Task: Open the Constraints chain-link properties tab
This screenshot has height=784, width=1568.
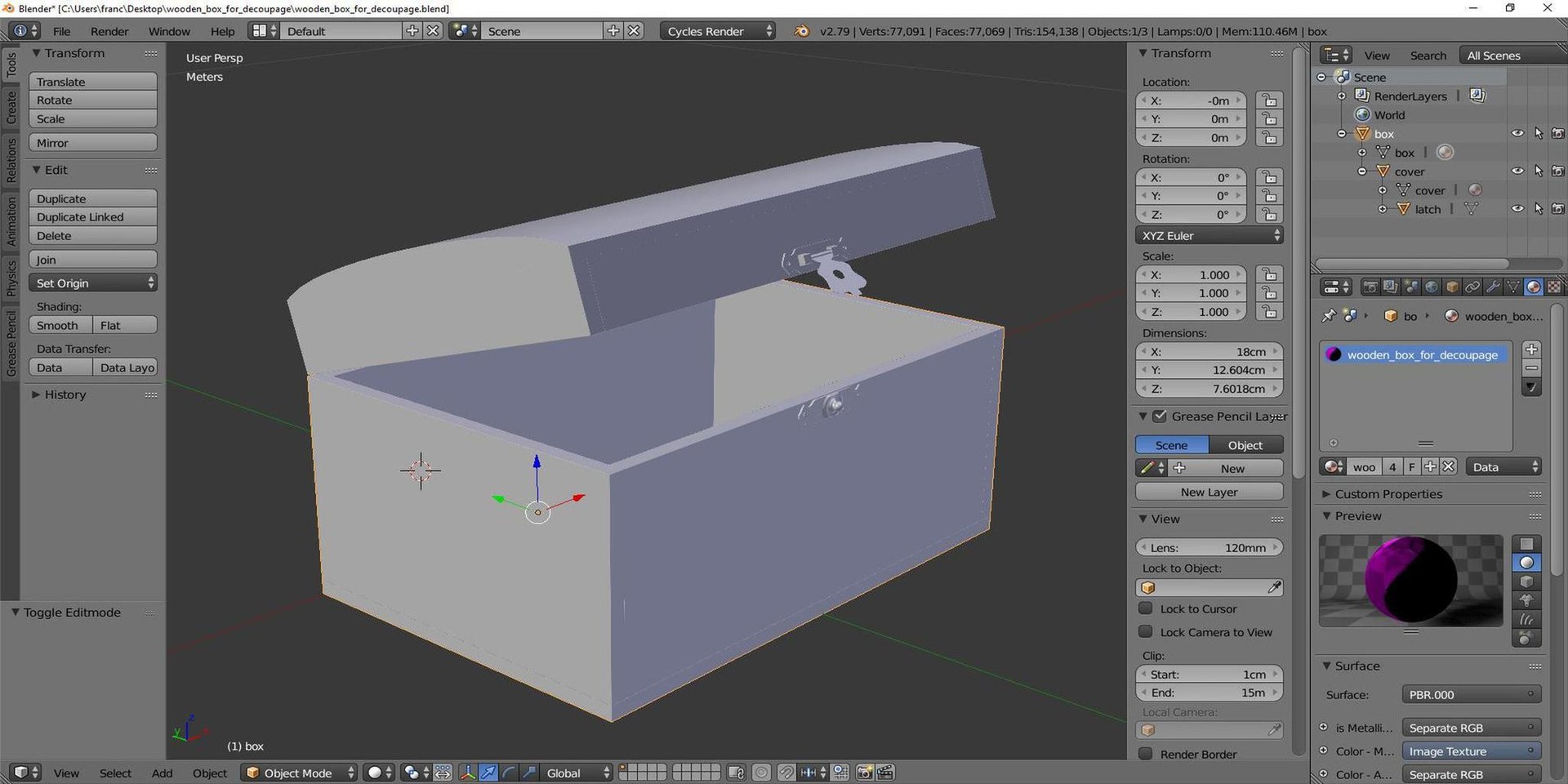Action: coord(1472,287)
